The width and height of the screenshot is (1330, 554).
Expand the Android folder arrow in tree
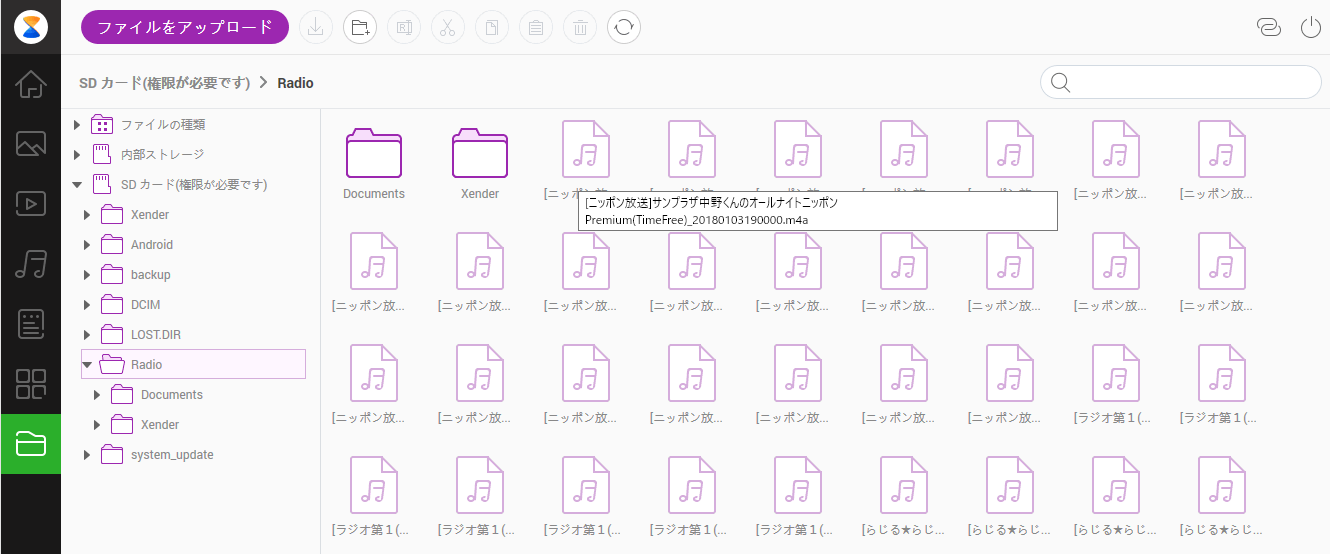[87, 244]
